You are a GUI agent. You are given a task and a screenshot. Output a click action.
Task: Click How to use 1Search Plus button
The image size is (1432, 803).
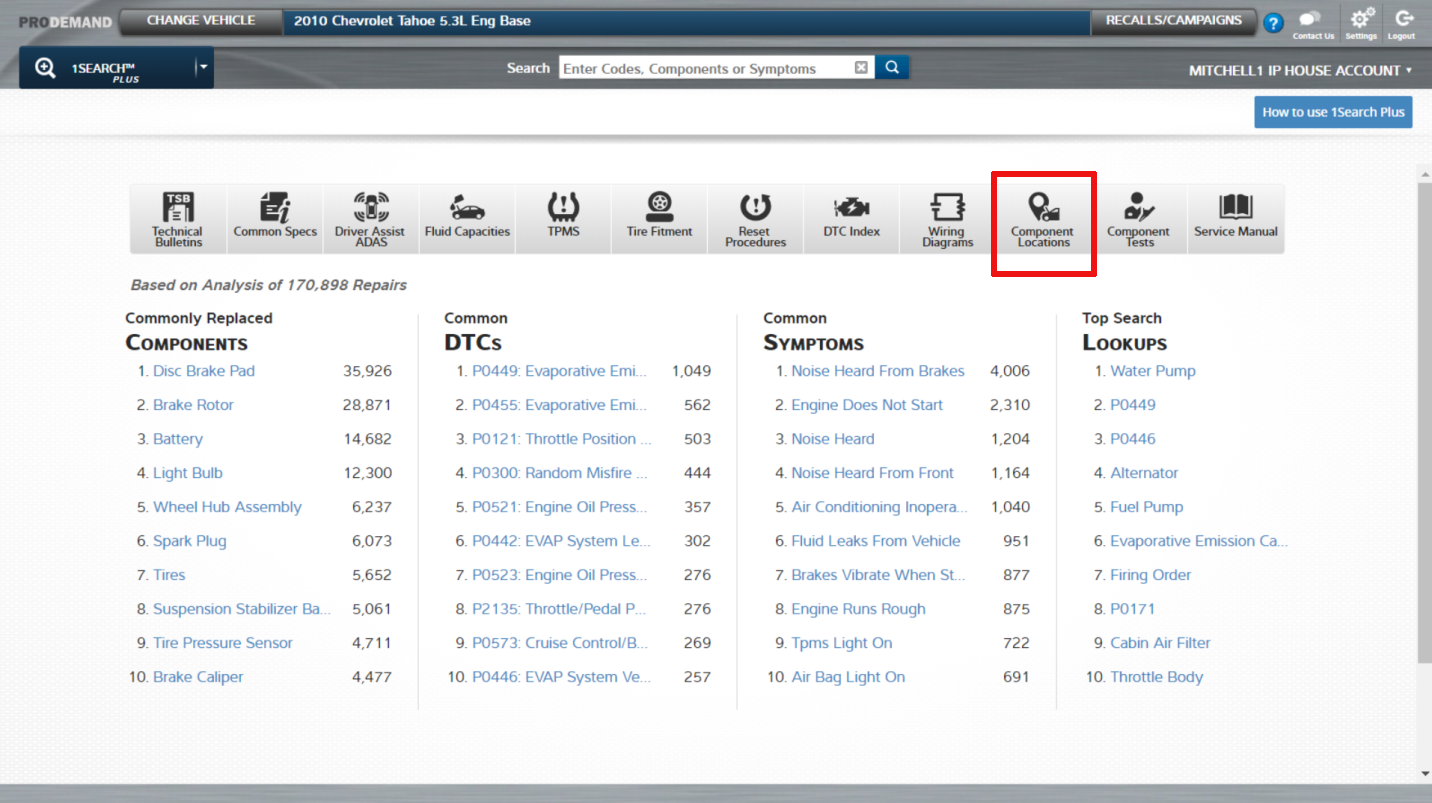(1333, 112)
